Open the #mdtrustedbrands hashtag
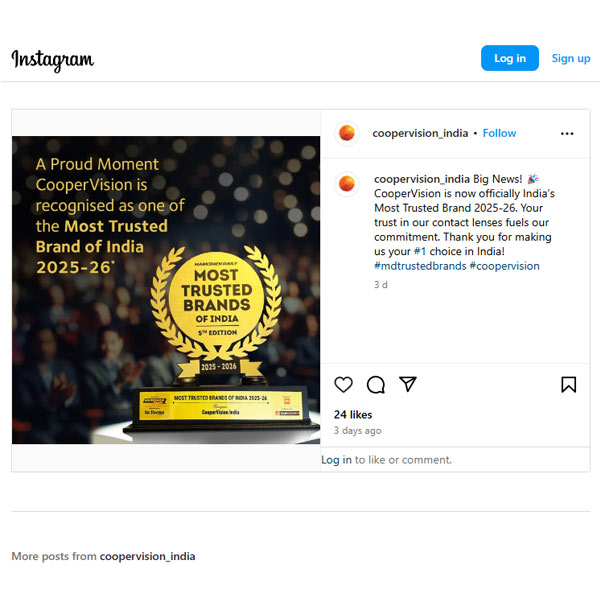The height and width of the screenshot is (600, 600). [x=420, y=266]
